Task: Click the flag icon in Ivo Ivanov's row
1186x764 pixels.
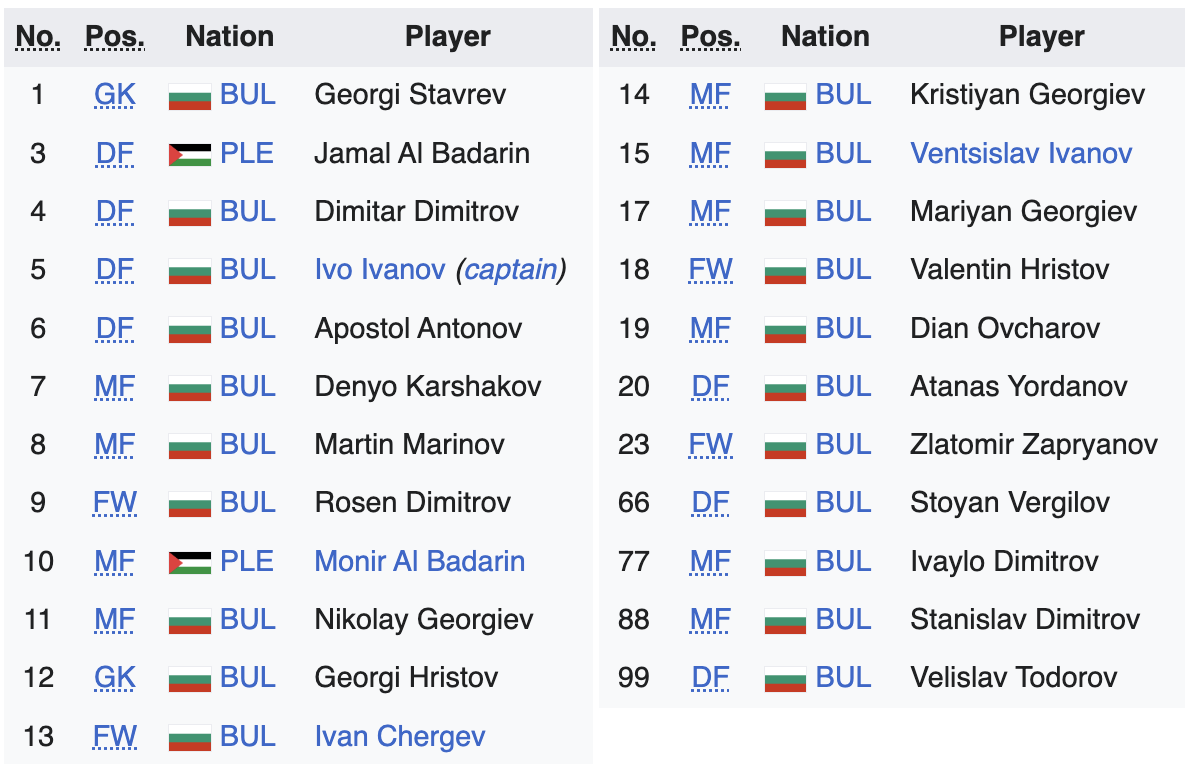Action: pos(189,271)
